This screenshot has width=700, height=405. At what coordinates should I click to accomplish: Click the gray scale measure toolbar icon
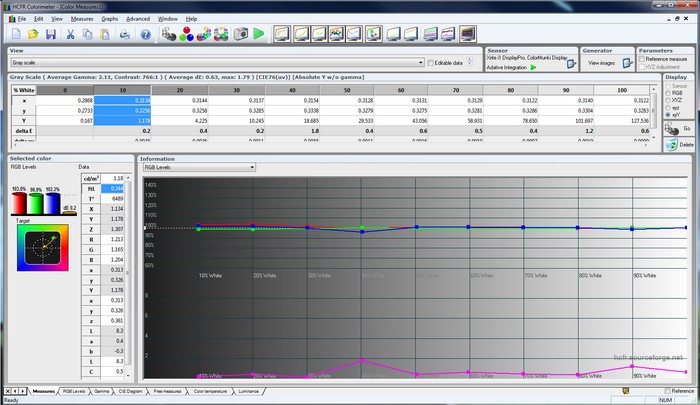(x=169, y=34)
